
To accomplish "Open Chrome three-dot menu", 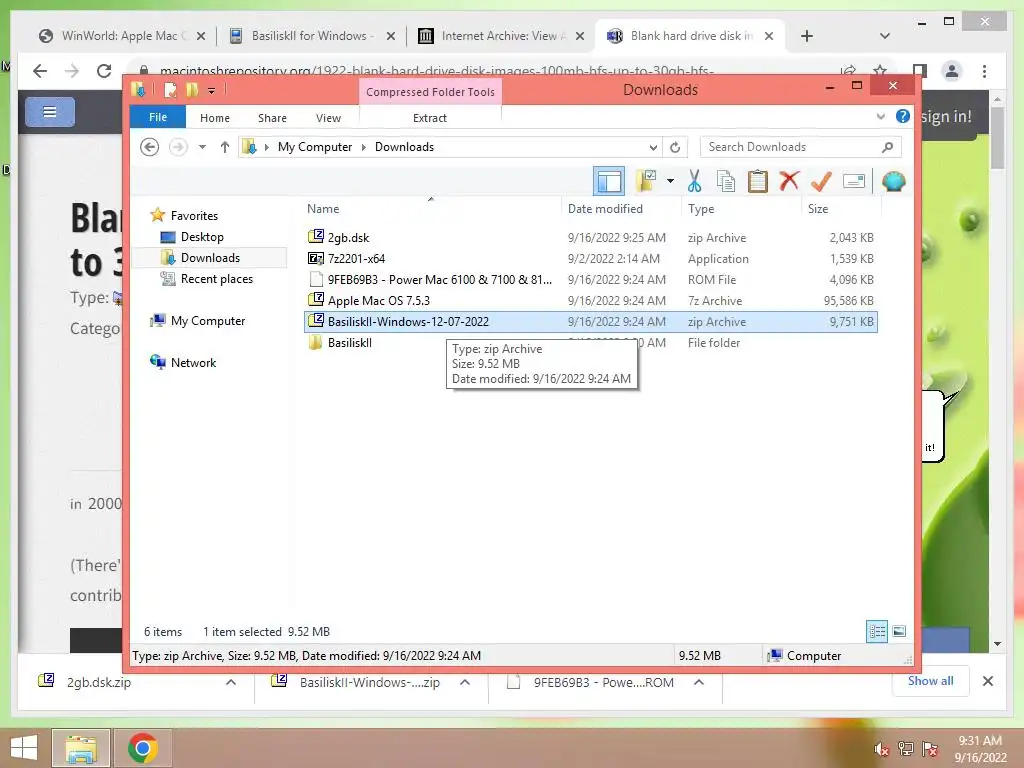I will (984, 71).
